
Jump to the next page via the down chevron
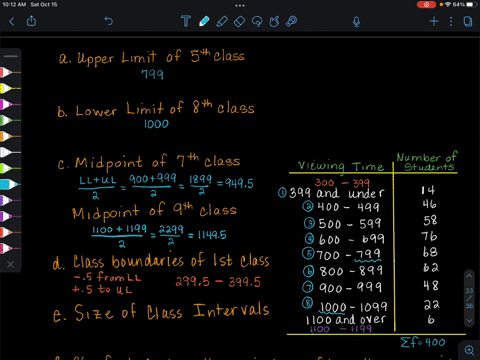[469, 321]
